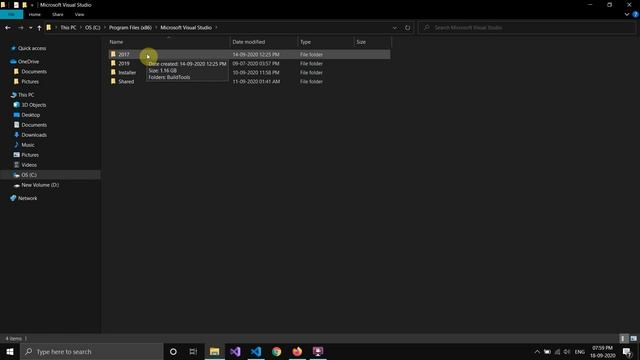Select Shared's File folder type cell
640x360 pixels.
(311, 82)
